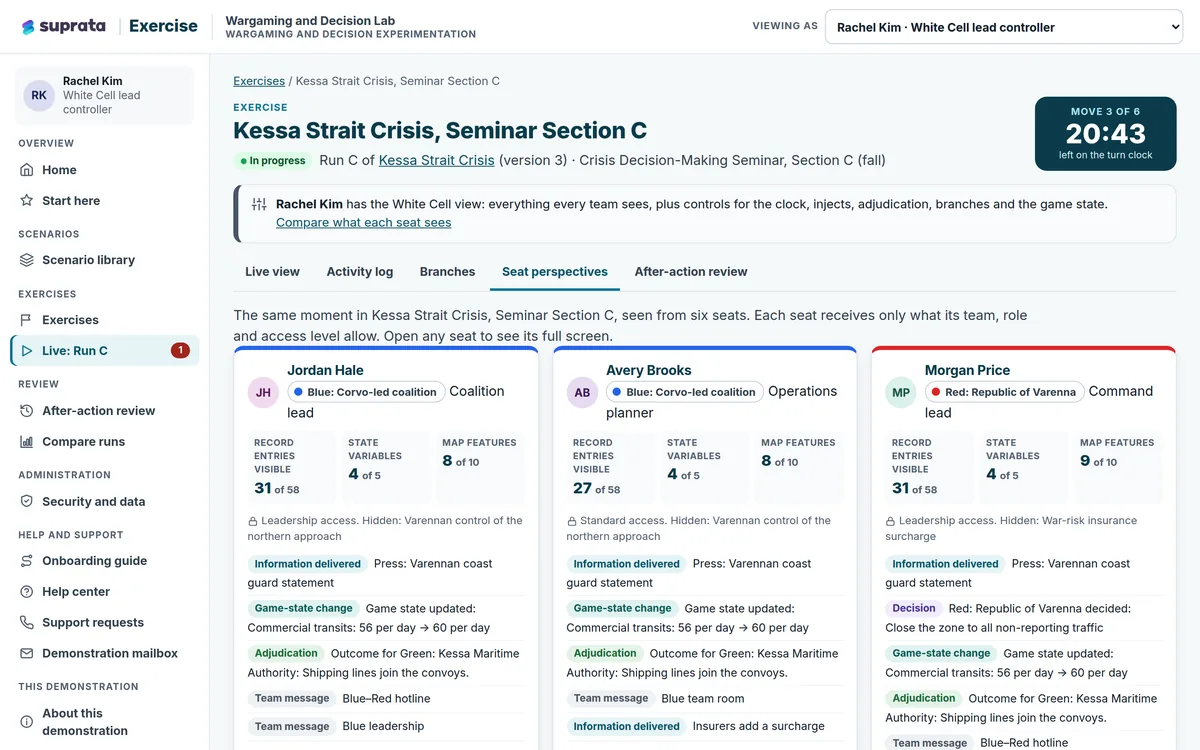The width and height of the screenshot is (1200, 750).
Task: Click the Support requests phone icon
Action: [27, 623]
